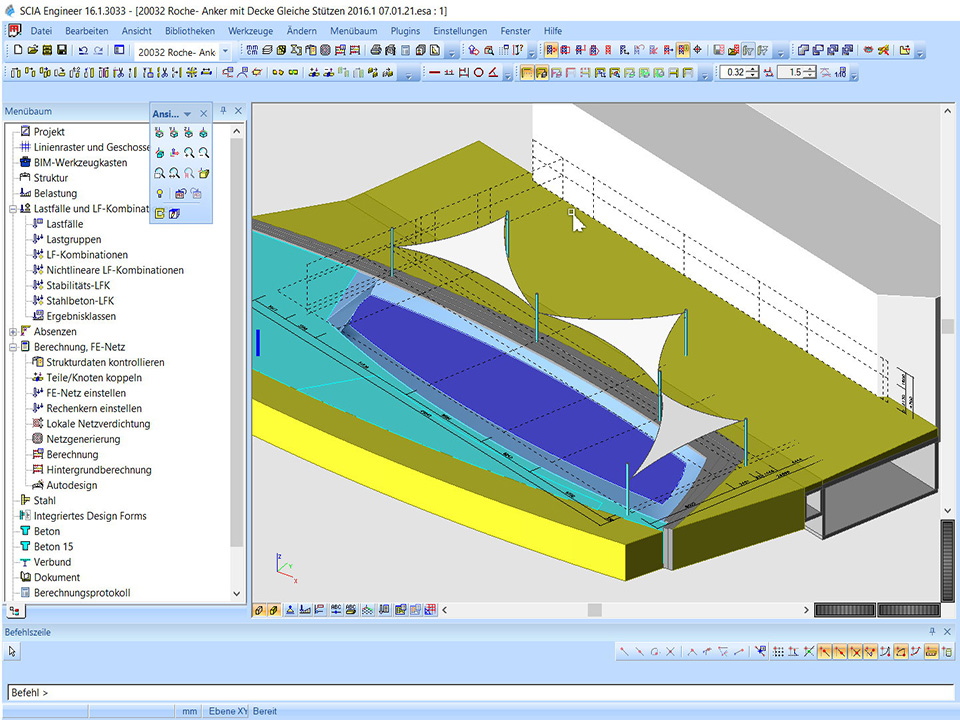Select Berechnung in the tree
Screen dimensions: 960x720
[72, 454]
